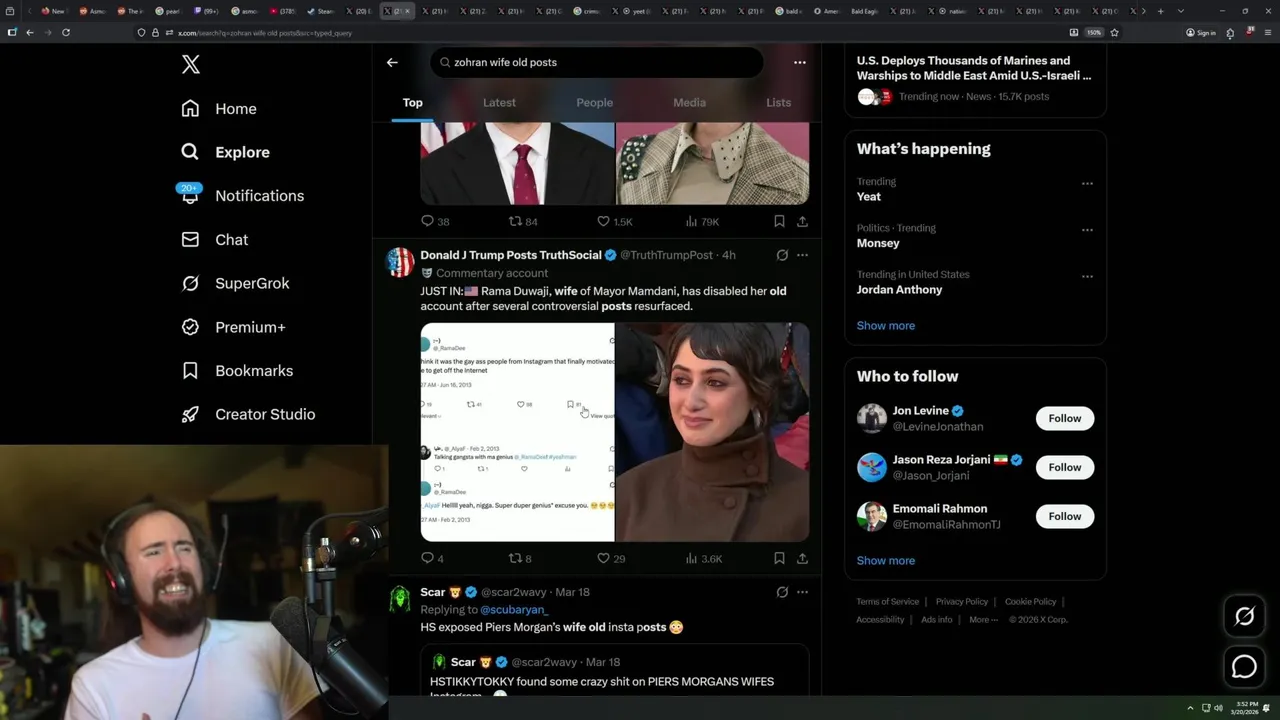
Task: Click Grok icon on Scar post
Action: [x=782, y=592]
